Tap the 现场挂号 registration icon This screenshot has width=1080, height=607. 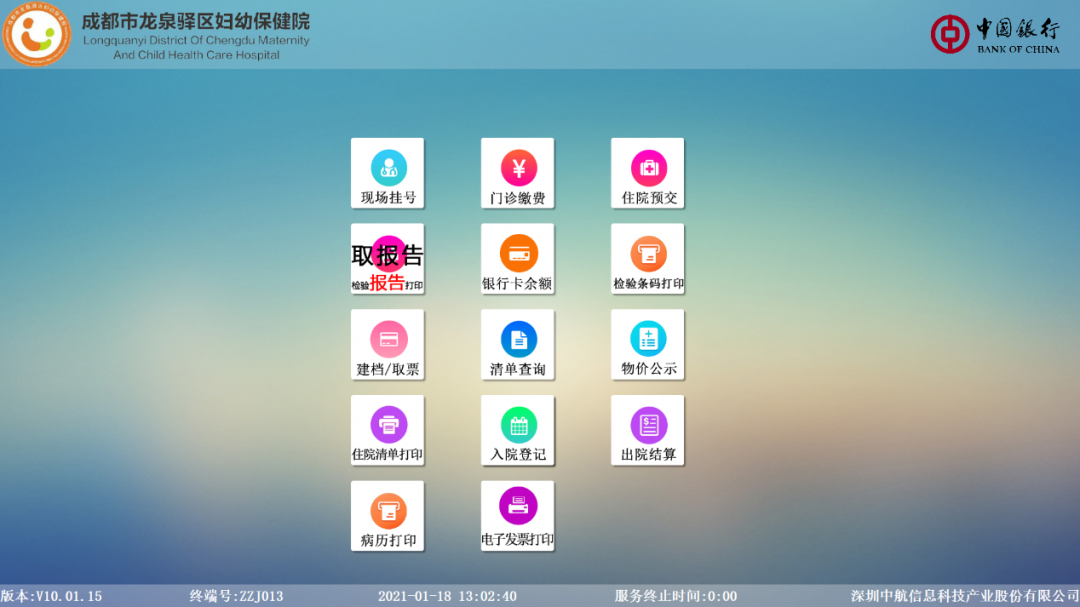click(388, 168)
